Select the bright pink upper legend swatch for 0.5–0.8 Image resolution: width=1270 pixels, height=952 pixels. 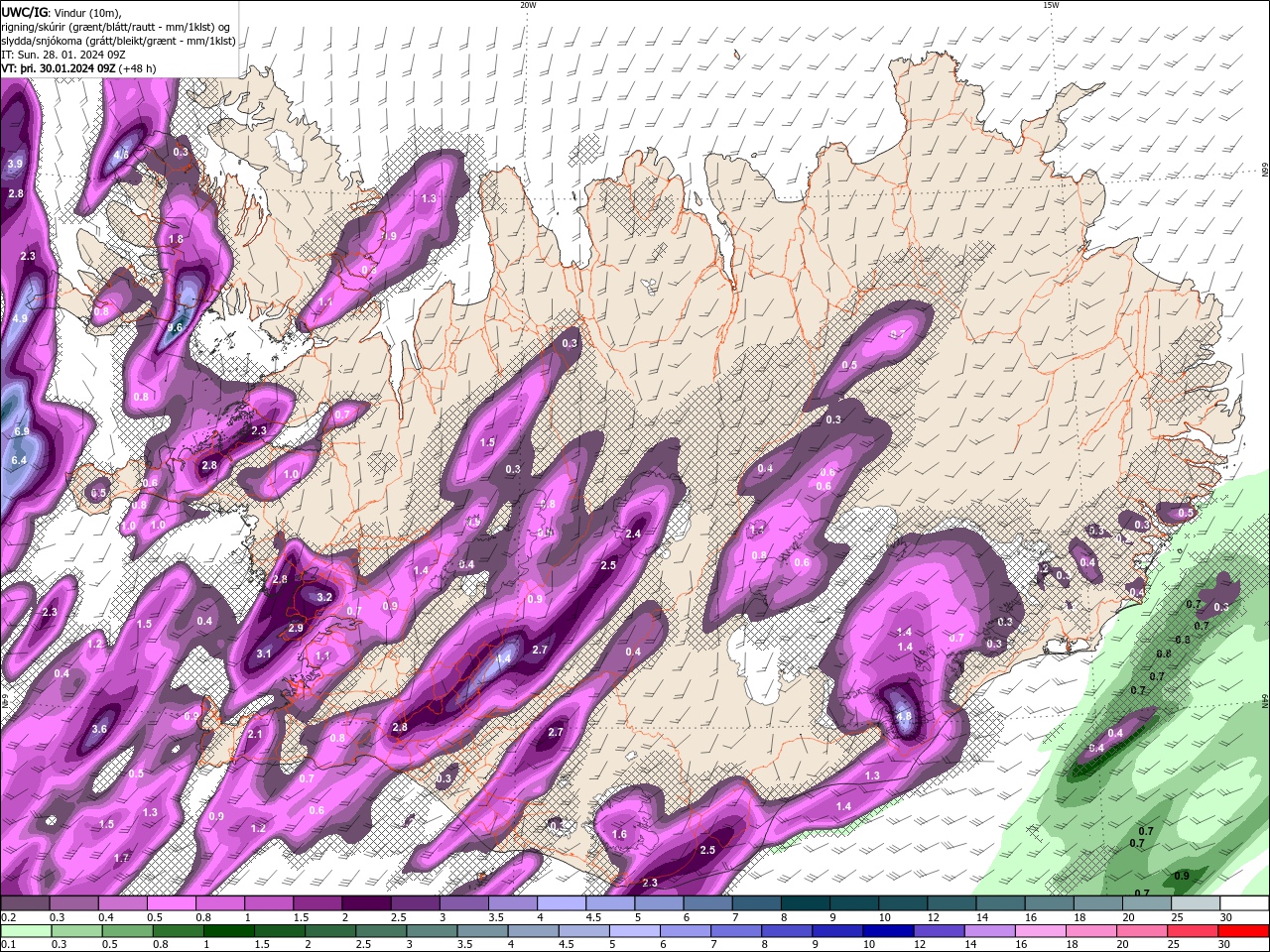tap(172, 903)
